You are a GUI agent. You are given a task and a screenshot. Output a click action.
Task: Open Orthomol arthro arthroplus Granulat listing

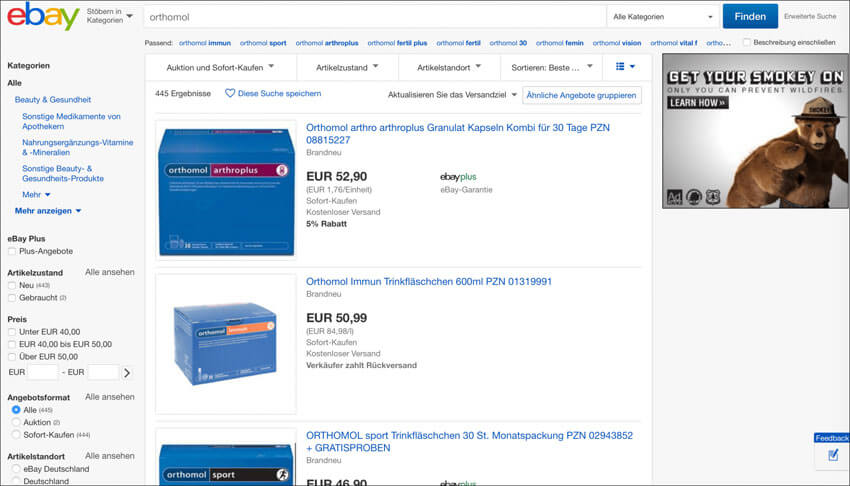tap(458, 133)
